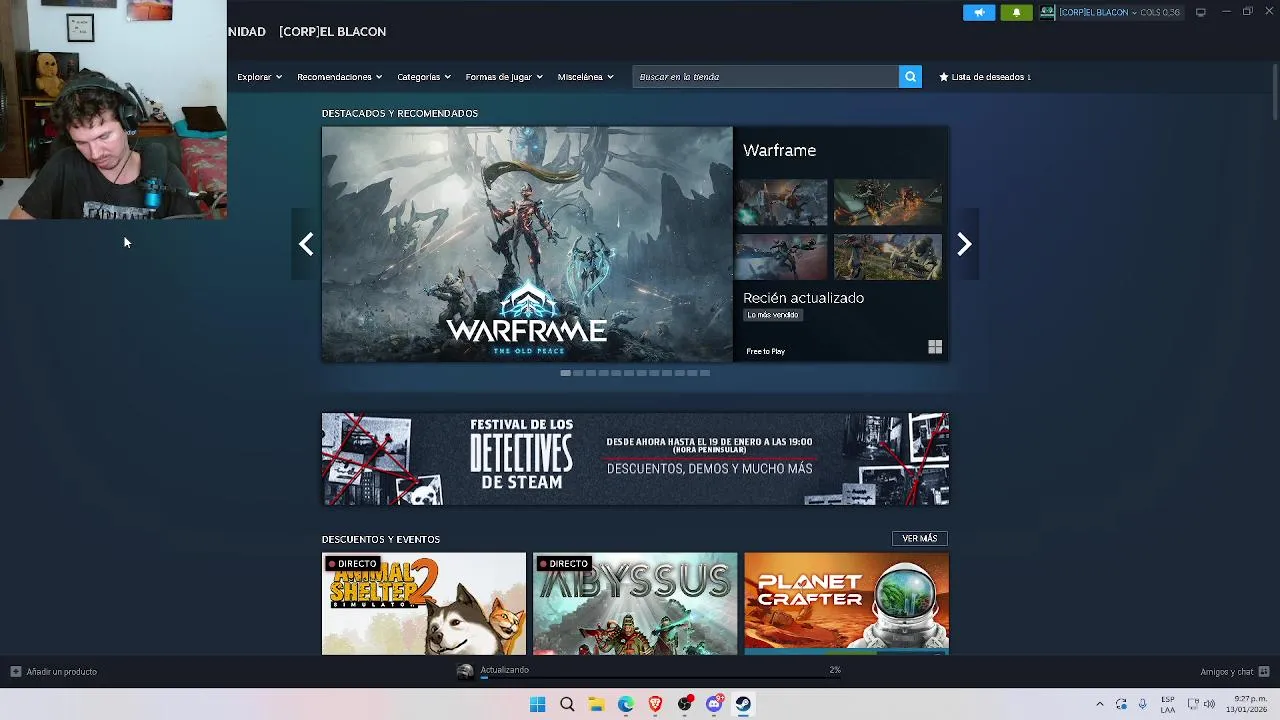Open Big Picture mode monitor icon
This screenshot has width=1280, height=720.
click(1200, 12)
